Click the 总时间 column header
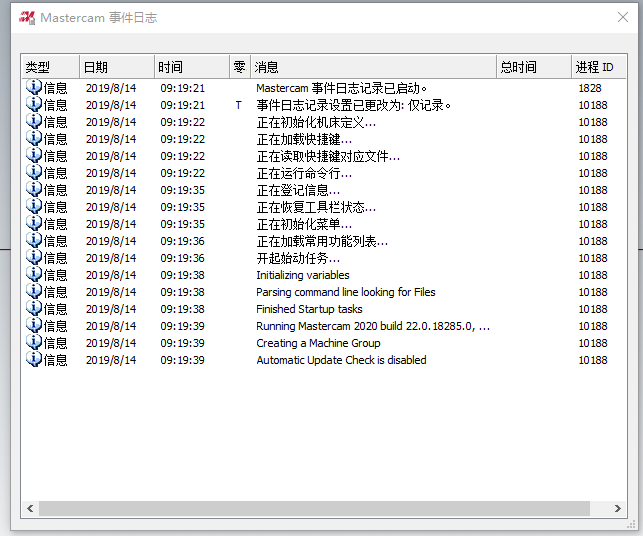 point(534,67)
